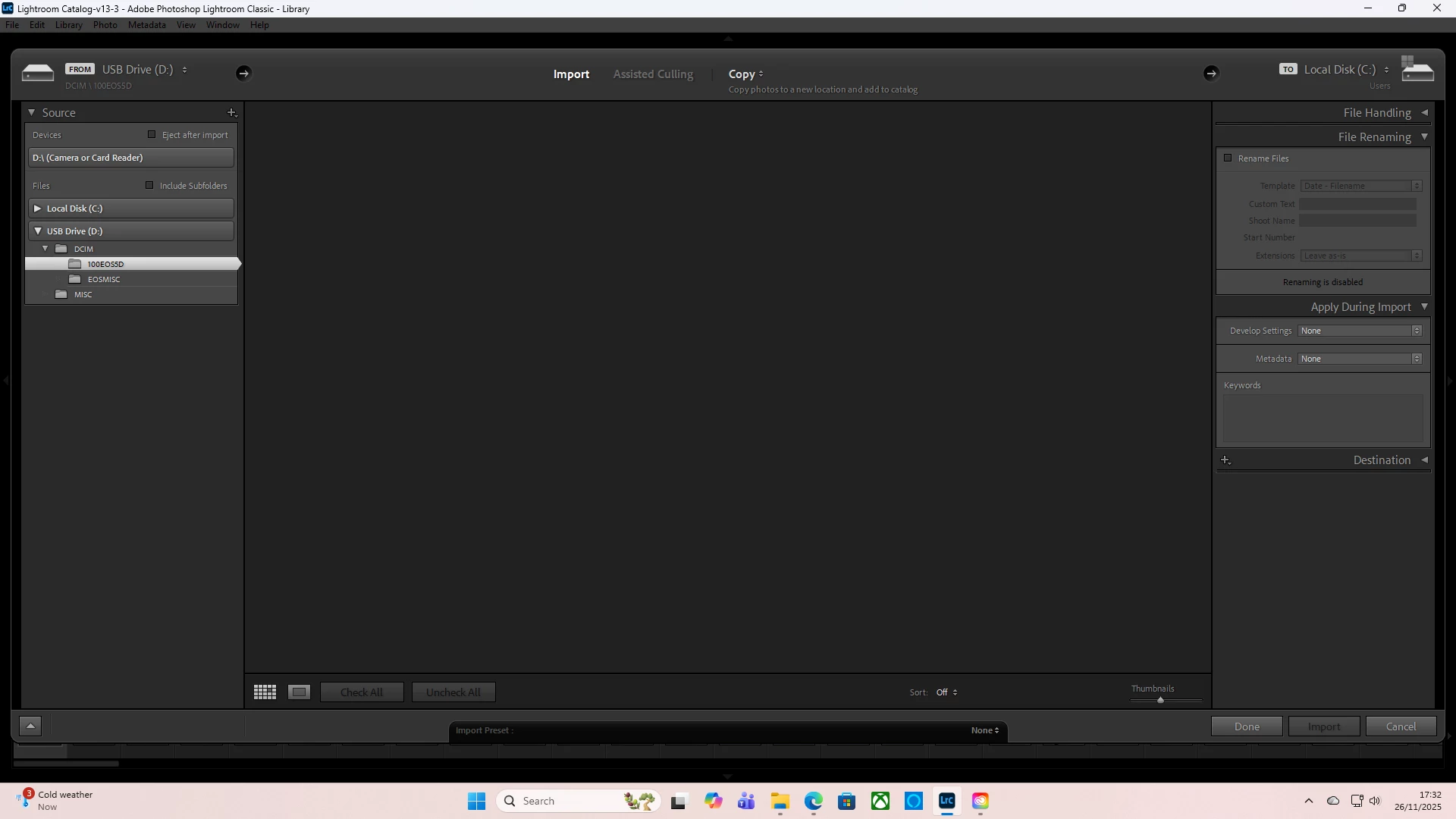Cancel the import dialog
Image resolution: width=1456 pixels, height=819 pixels.
[1401, 726]
